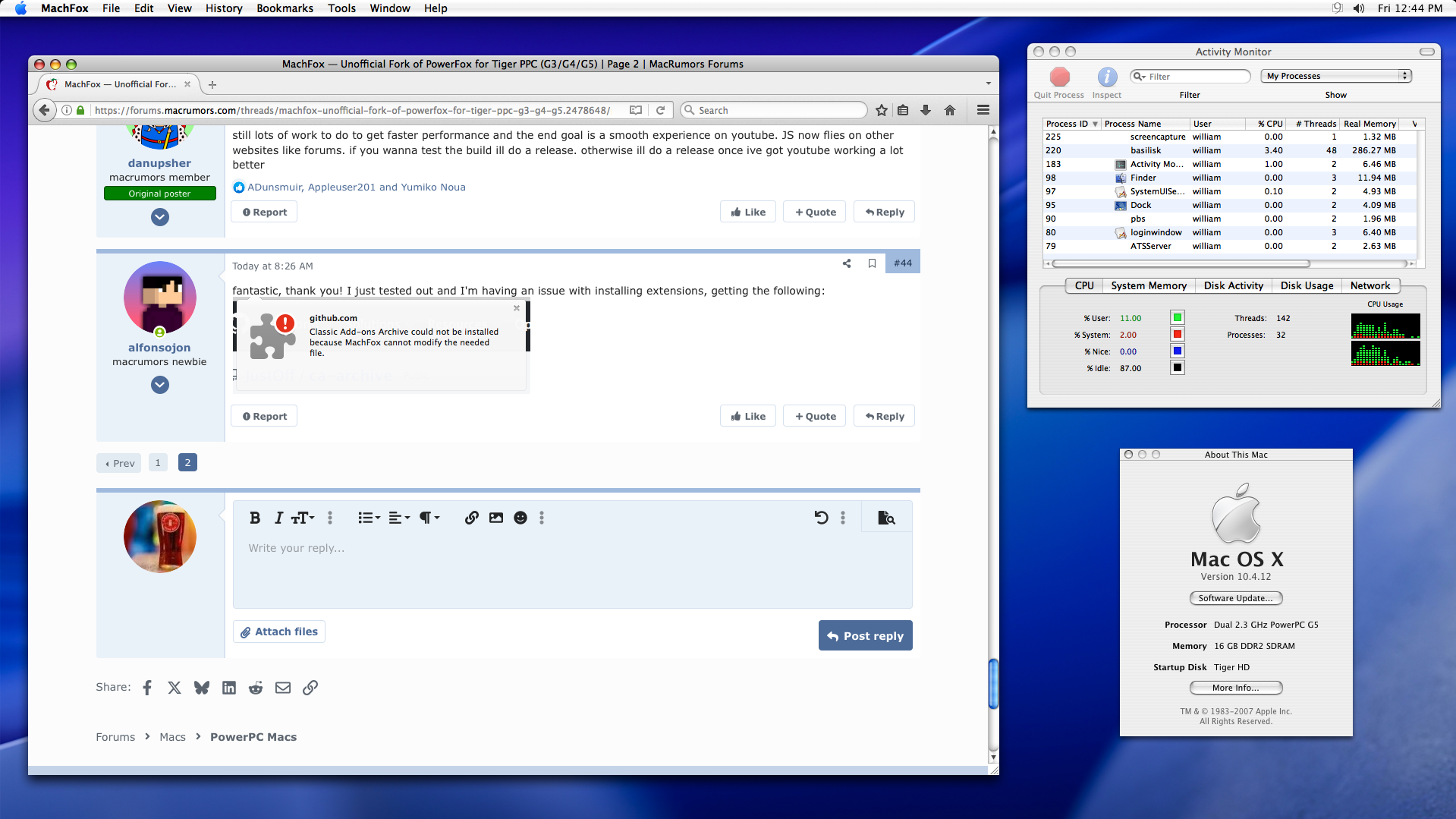Open the Apple menu
The image size is (1456, 819).
point(20,8)
